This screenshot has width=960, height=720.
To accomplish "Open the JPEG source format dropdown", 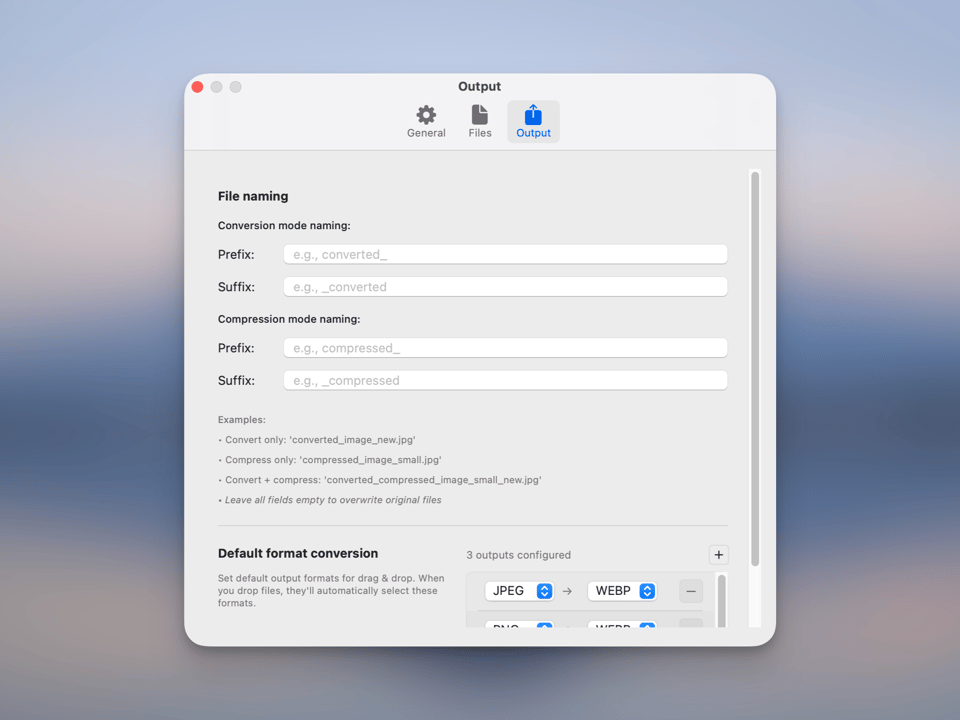I will click(x=519, y=591).
